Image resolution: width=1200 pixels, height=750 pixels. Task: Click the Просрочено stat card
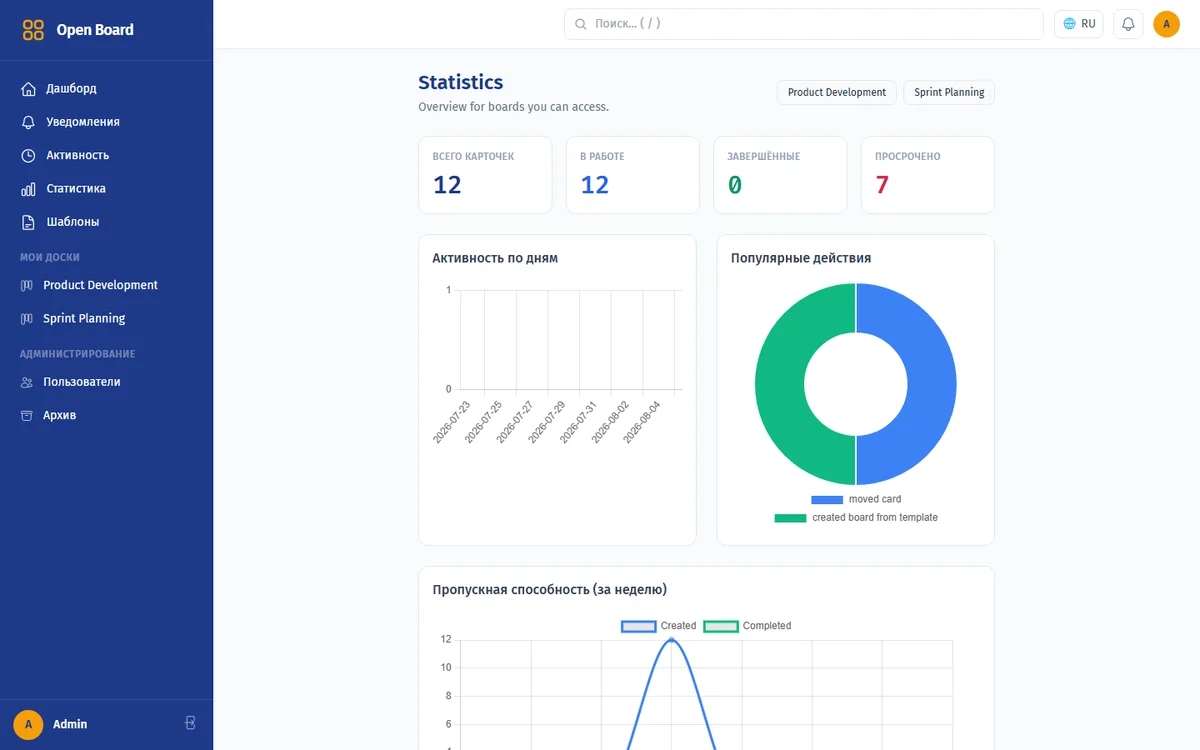[928, 175]
